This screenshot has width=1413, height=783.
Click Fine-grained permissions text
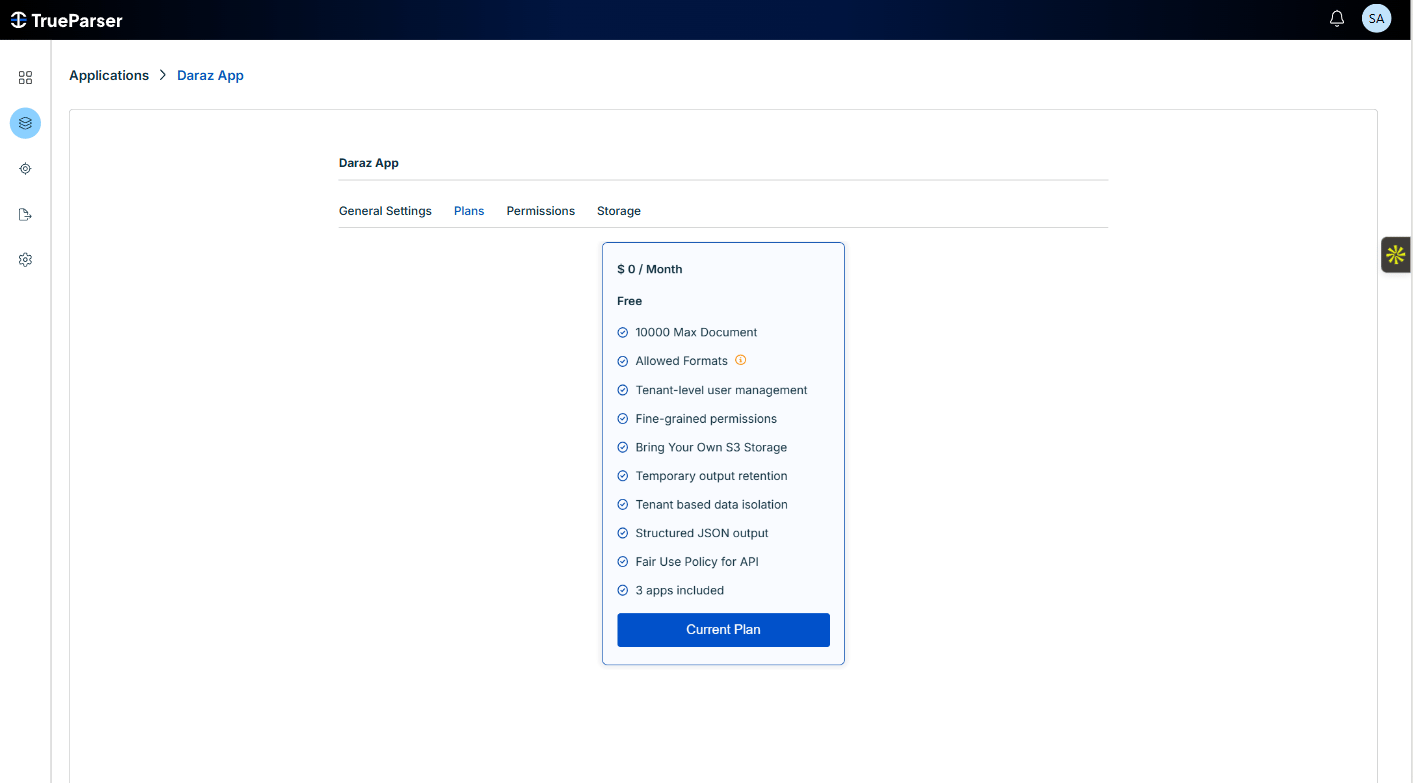706,419
